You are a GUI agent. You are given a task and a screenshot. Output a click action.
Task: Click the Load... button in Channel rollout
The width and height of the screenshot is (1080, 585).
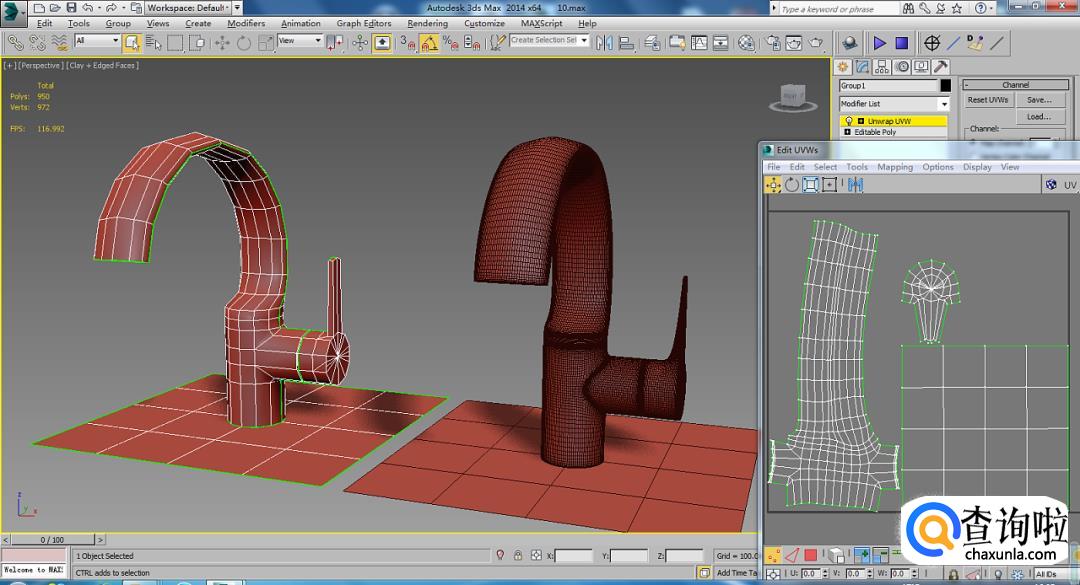(x=1039, y=117)
